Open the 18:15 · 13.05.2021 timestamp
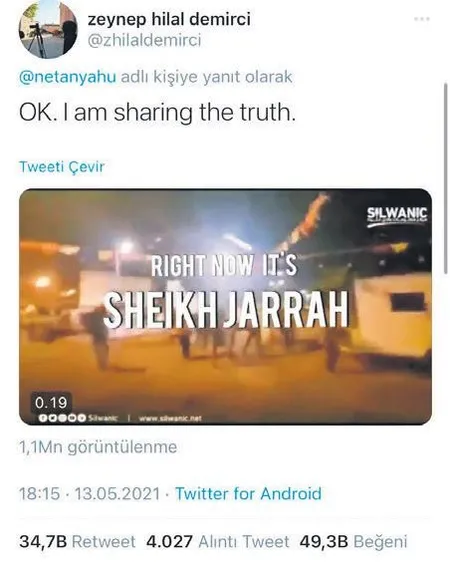Viewport: 450px width, 562px height. [90, 494]
